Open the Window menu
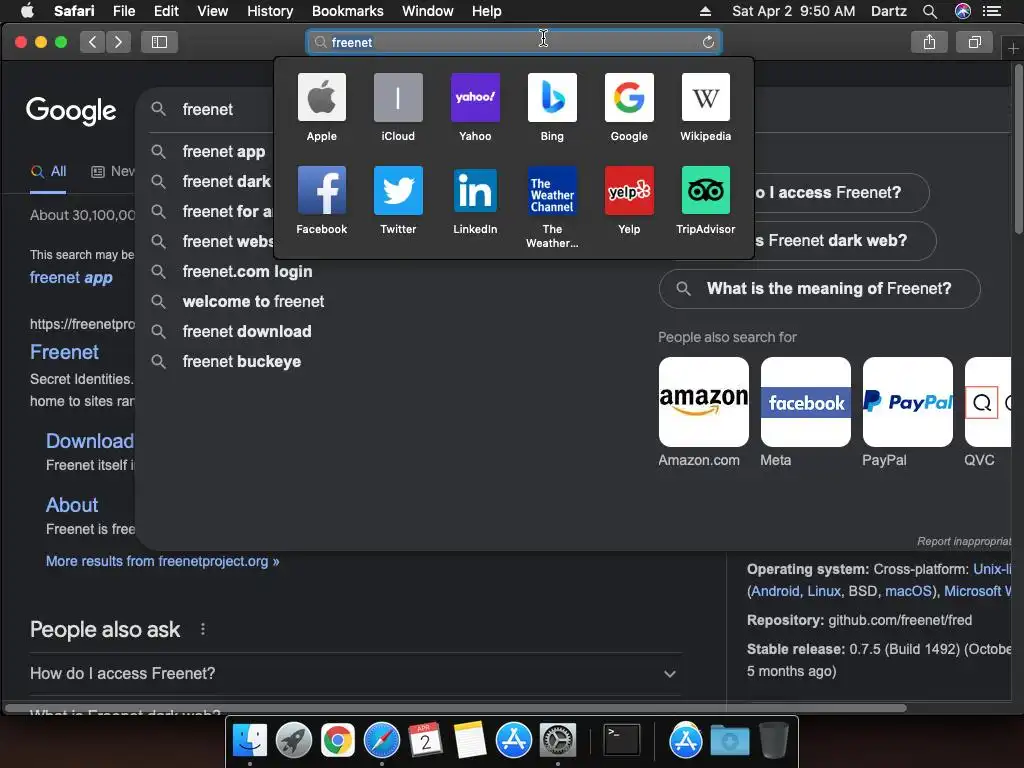Image resolution: width=1024 pixels, height=768 pixels. [428, 11]
